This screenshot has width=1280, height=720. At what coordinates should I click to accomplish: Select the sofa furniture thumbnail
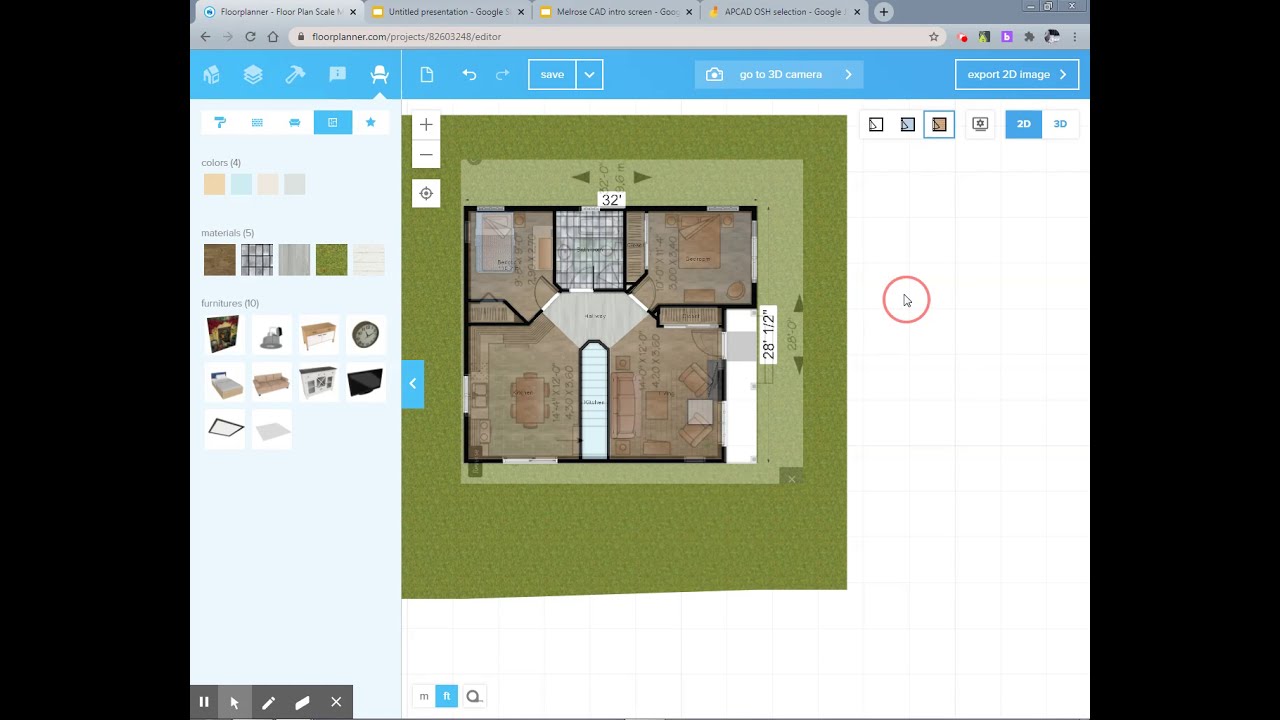pyautogui.click(x=271, y=383)
